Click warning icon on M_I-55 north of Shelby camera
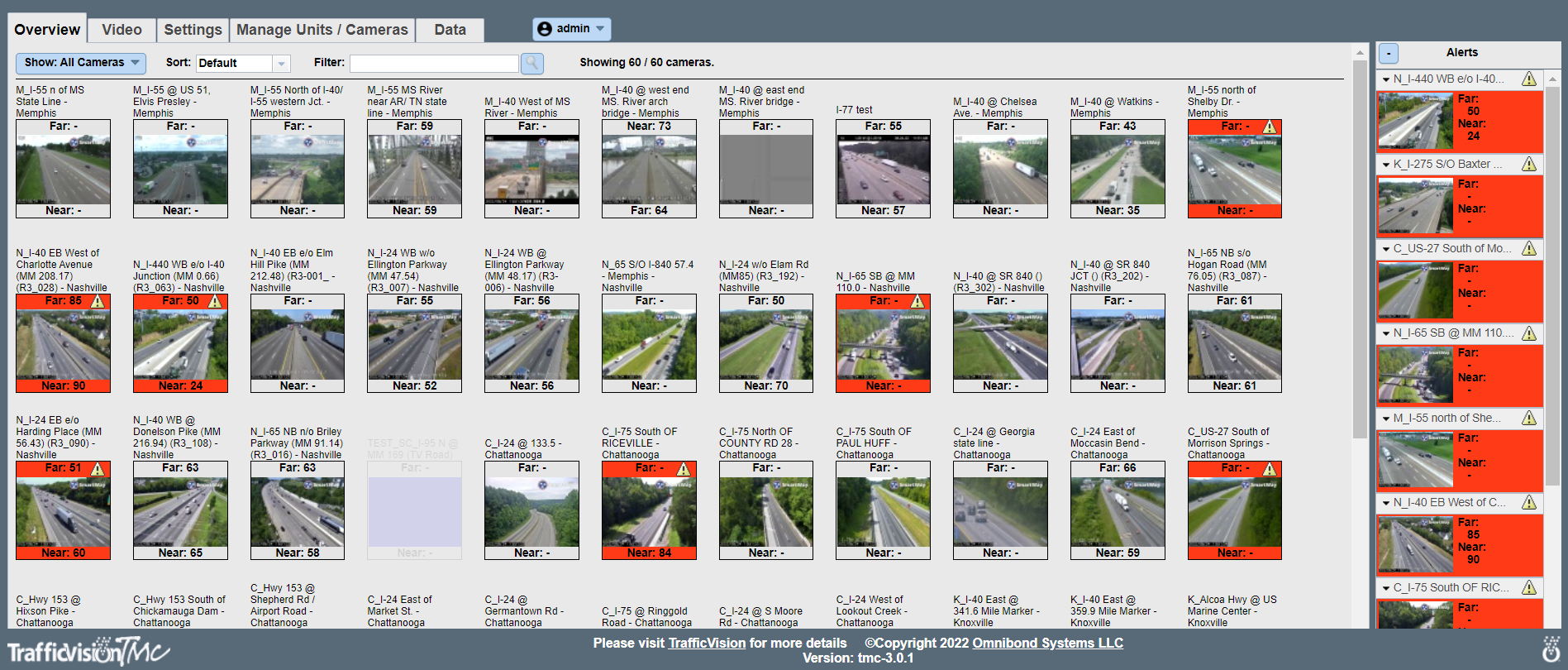 [x=1270, y=127]
